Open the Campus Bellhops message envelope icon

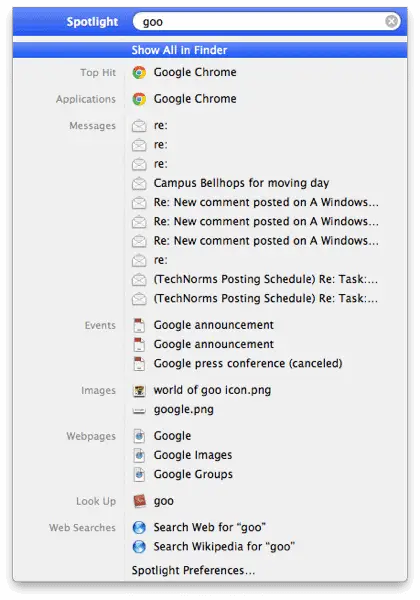click(x=139, y=183)
